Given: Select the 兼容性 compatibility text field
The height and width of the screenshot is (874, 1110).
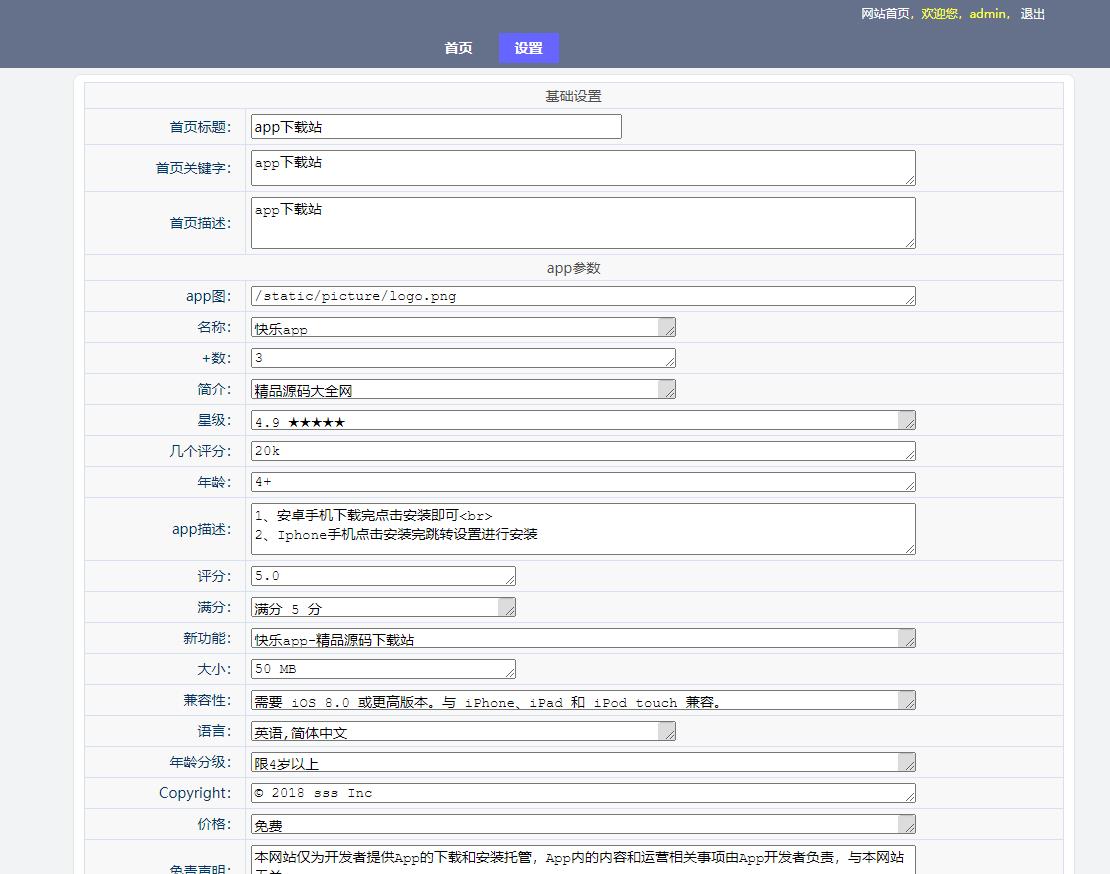Looking at the screenshot, I should click(576, 700).
